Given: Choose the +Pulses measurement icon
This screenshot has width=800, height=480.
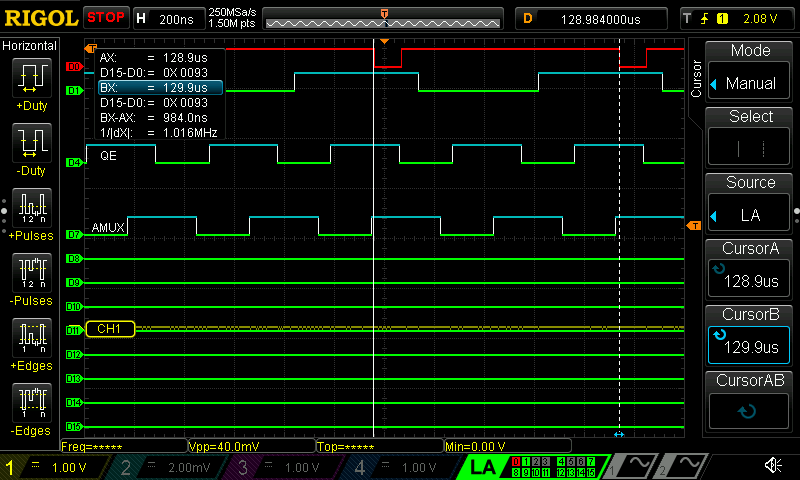Looking at the screenshot, I should pos(32,206).
